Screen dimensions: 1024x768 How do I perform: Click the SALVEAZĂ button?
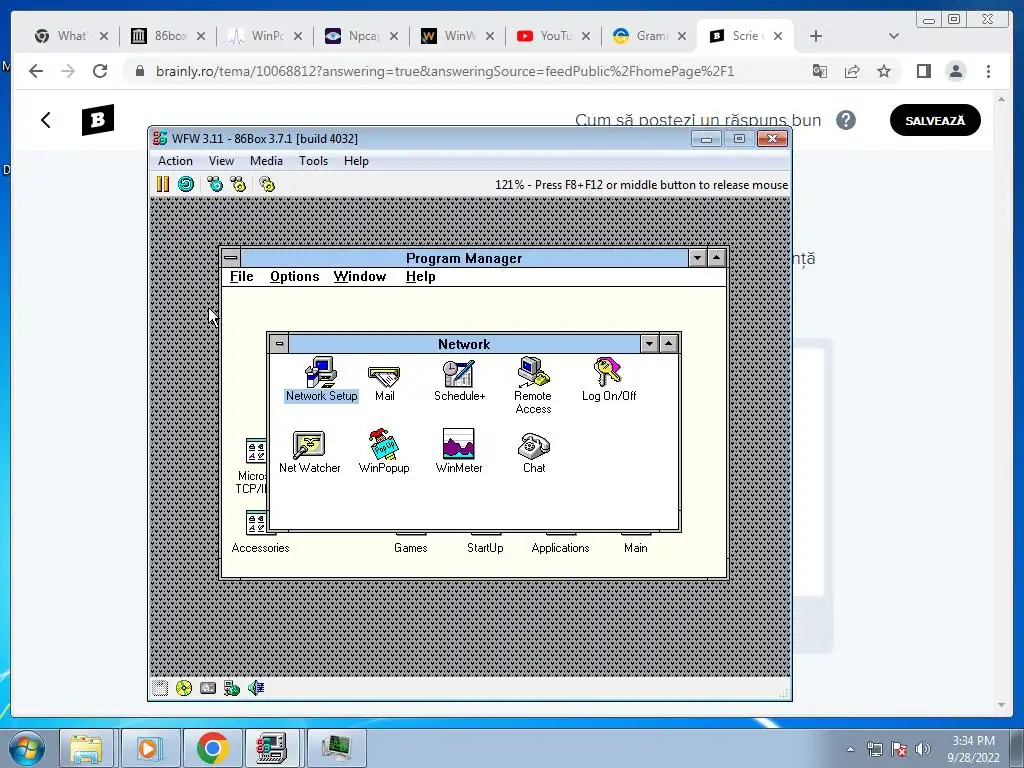pyautogui.click(x=935, y=120)
